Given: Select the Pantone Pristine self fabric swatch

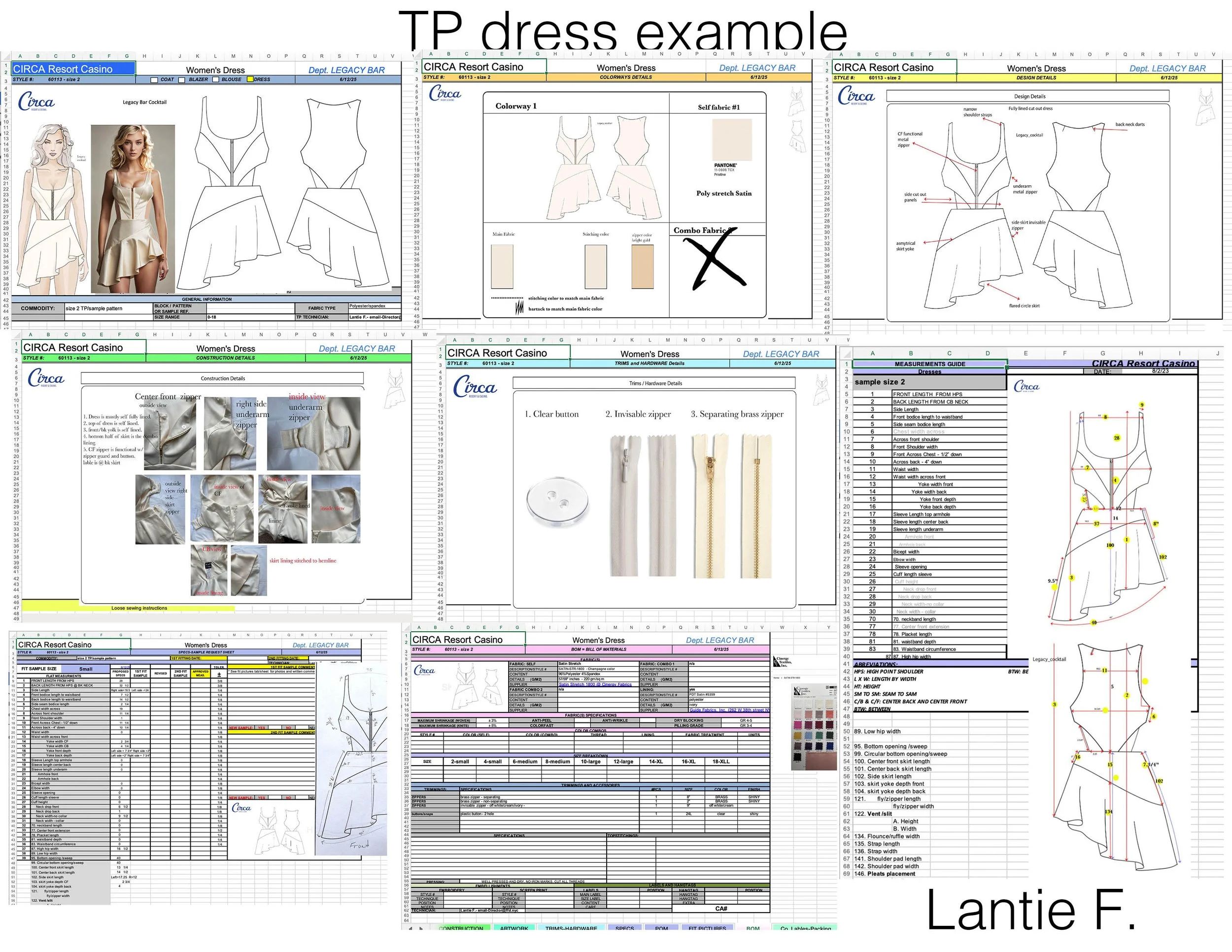Looking at the screenshot, I should [x=732, y=139].
